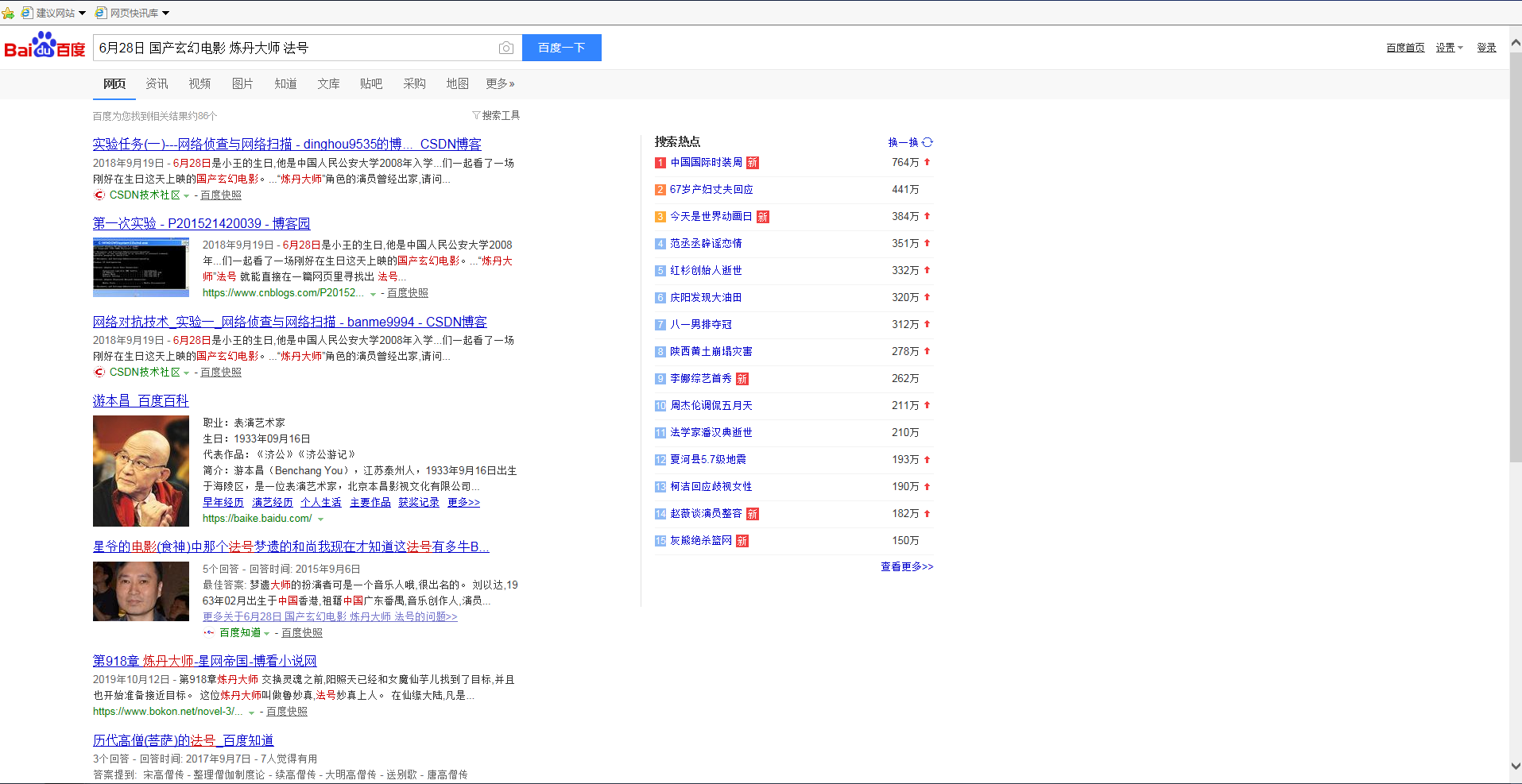
Task: Click 新 badge beside 中国国际时装周
Action: pyautogui.click(x=753, y=163)
